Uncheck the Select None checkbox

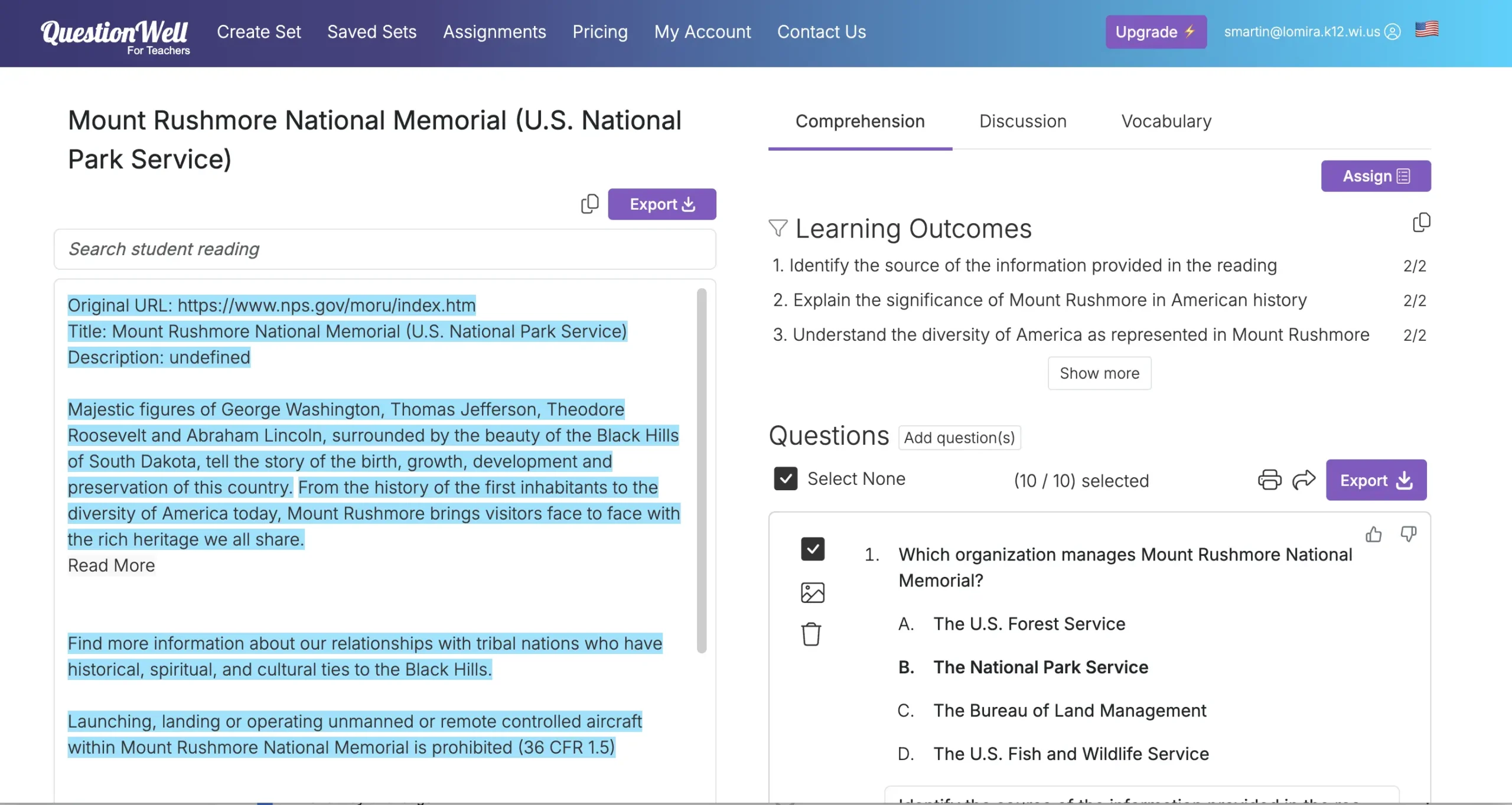point(786,478)
